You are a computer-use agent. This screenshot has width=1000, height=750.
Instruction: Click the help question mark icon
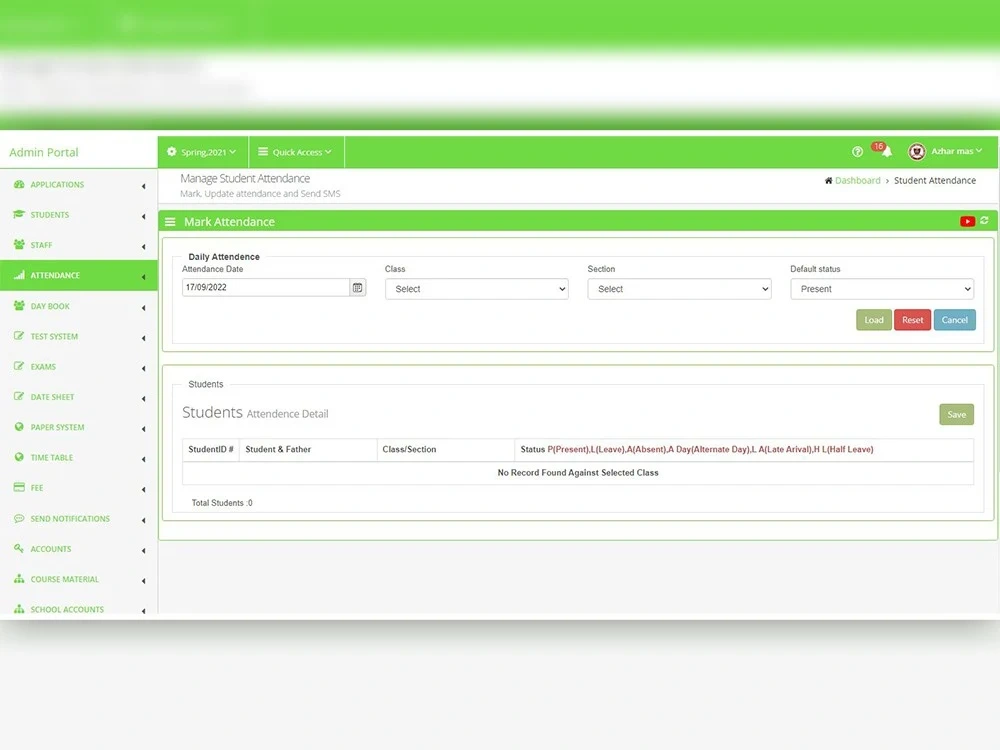(x=857, y=150)
